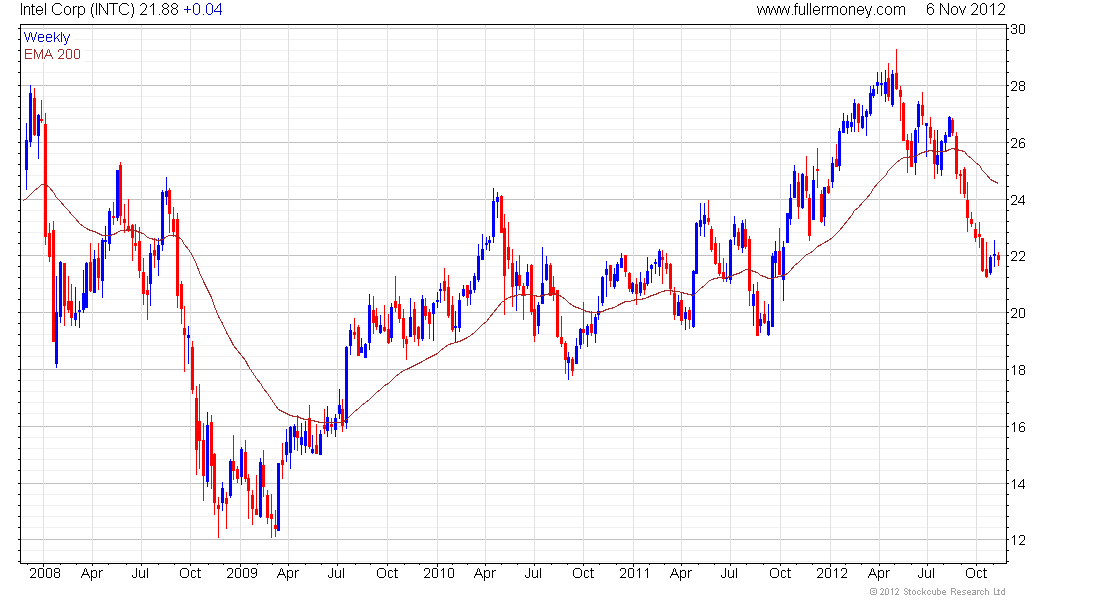Click the 'Apr' label after 2009
The image size is (1100, 600).
coord(288,573)
